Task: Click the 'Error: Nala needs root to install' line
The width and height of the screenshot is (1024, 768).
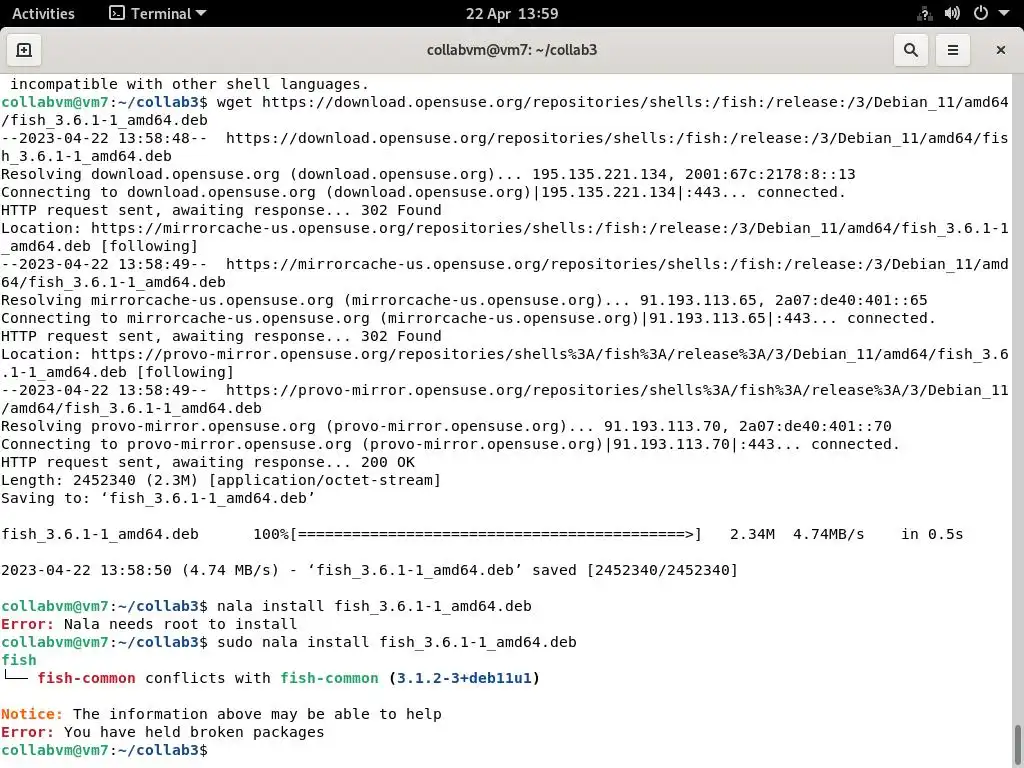Action: point(149,624)
